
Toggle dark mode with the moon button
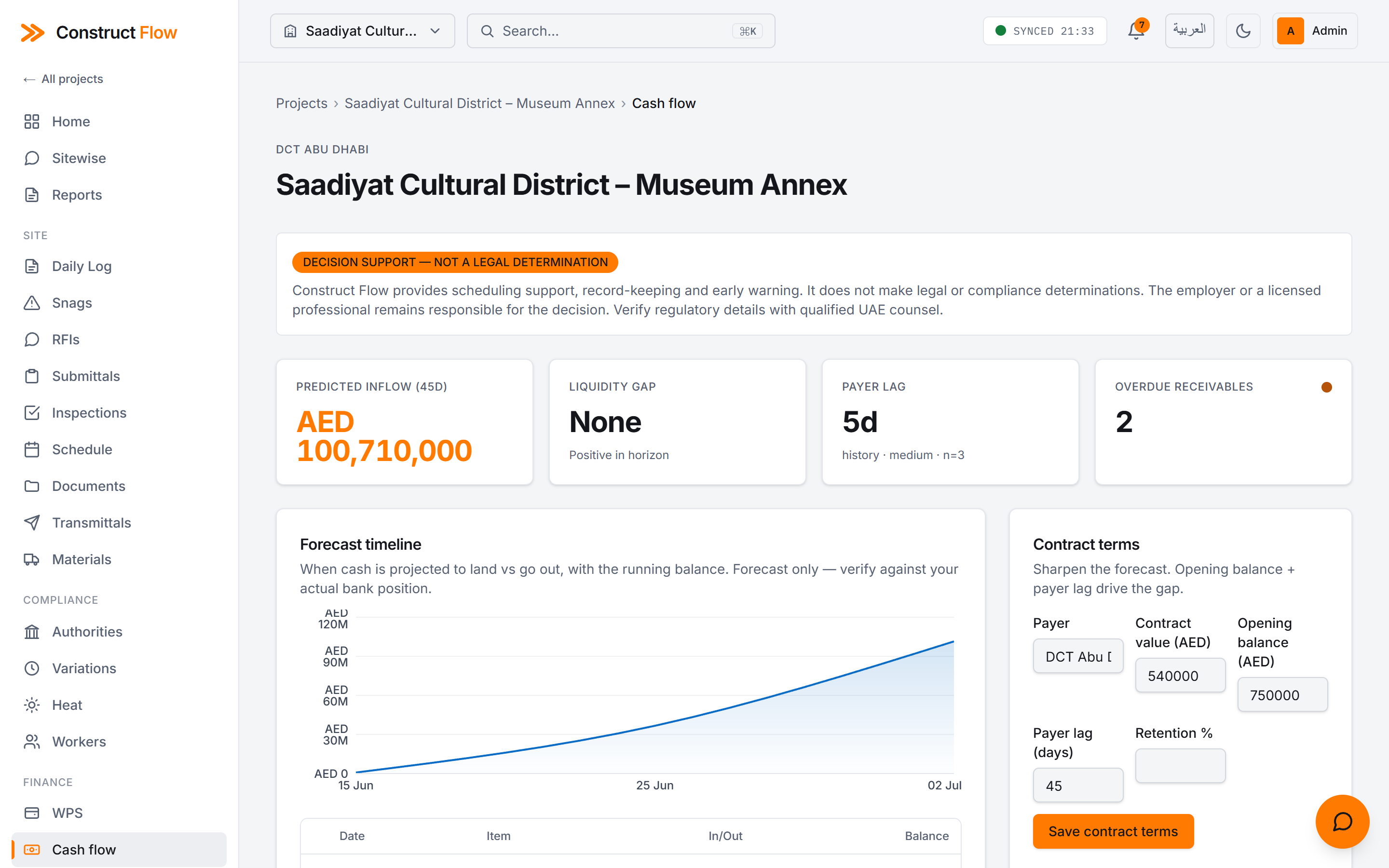click(1243, 31)
